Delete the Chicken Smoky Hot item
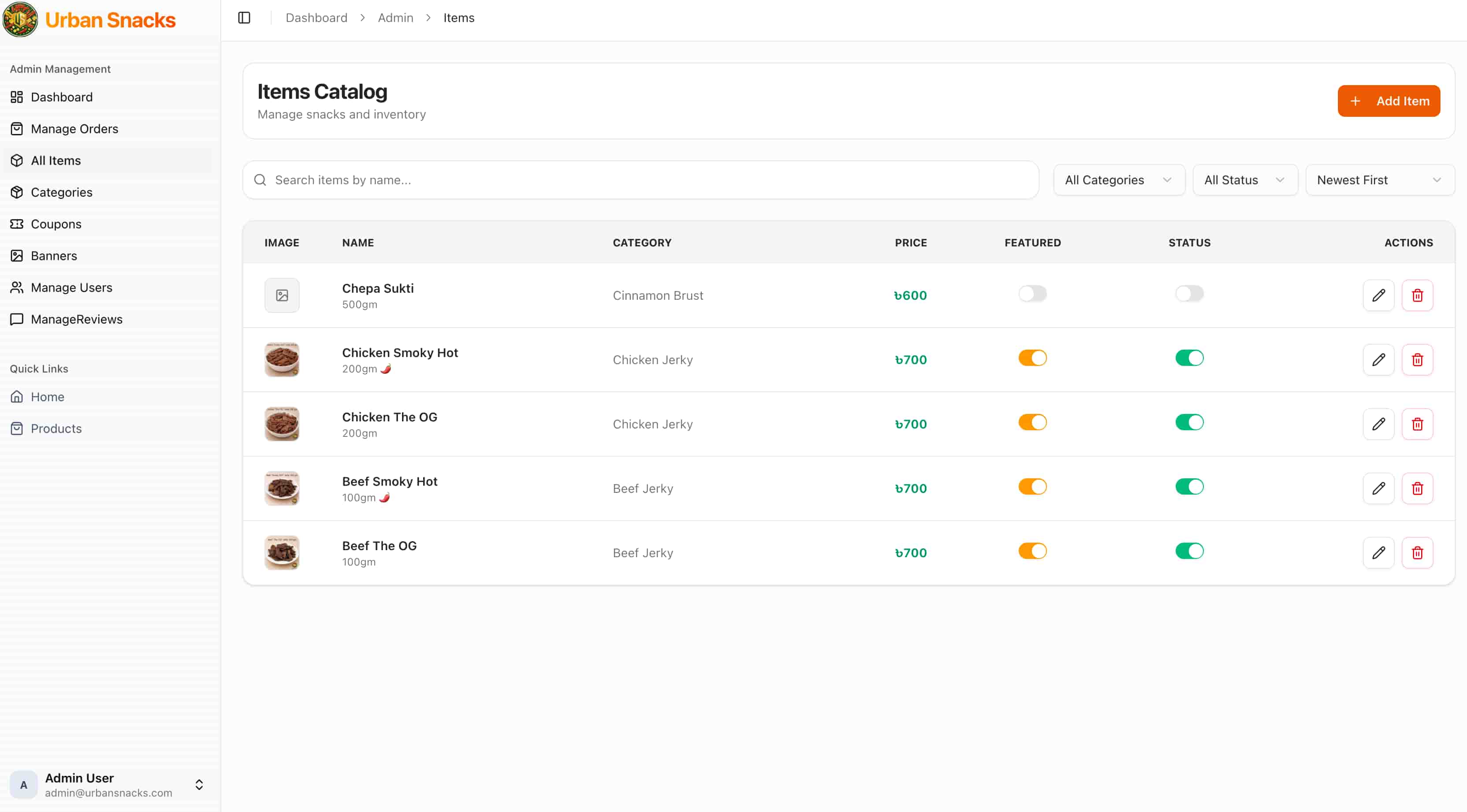The width and height of the screenshot is (1467, 812). point(1418,359)
